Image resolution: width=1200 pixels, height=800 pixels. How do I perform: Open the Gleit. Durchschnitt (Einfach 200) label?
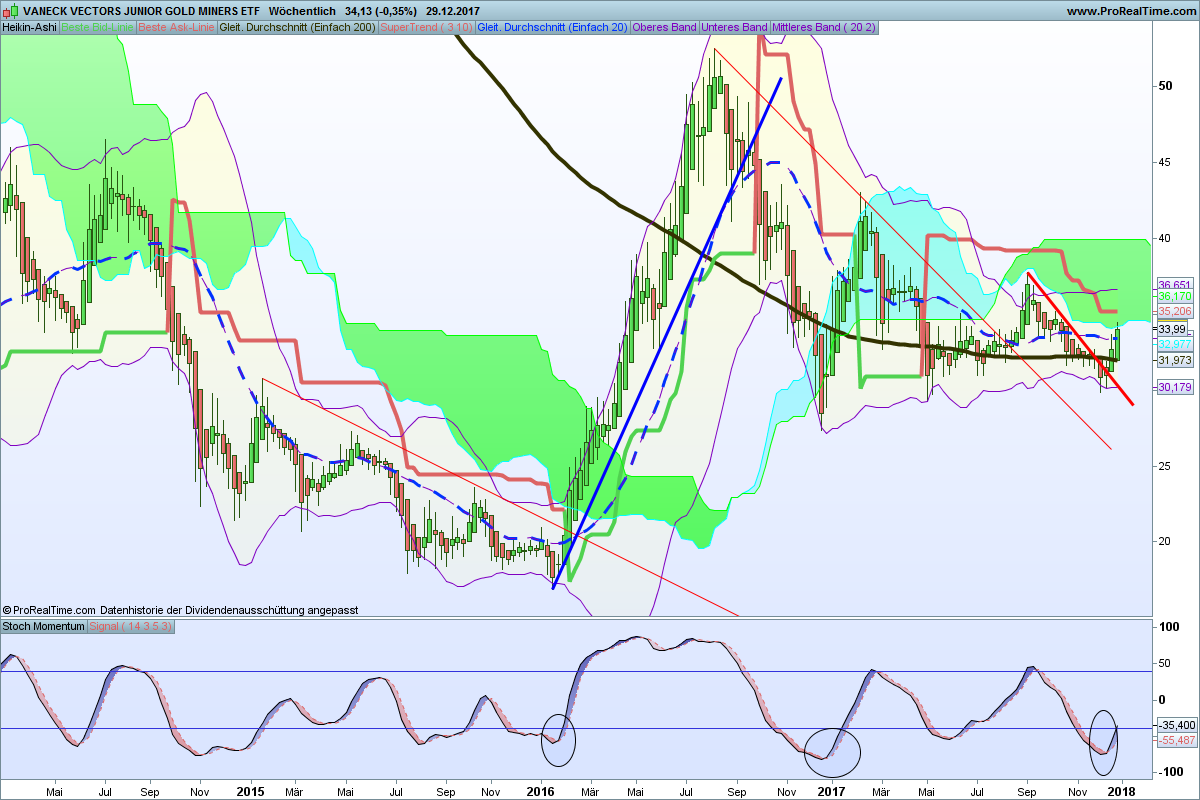297,27
